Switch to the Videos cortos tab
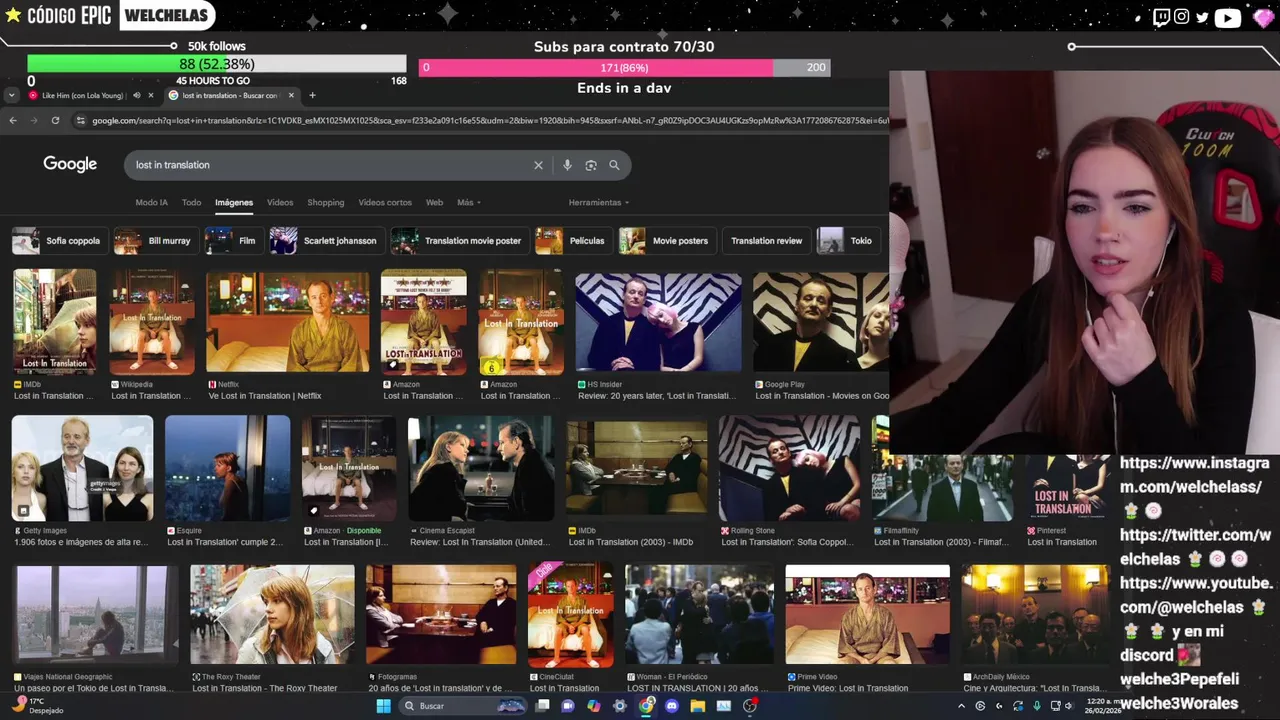Viewport: 1280px width, 720px height. (385, 202)
